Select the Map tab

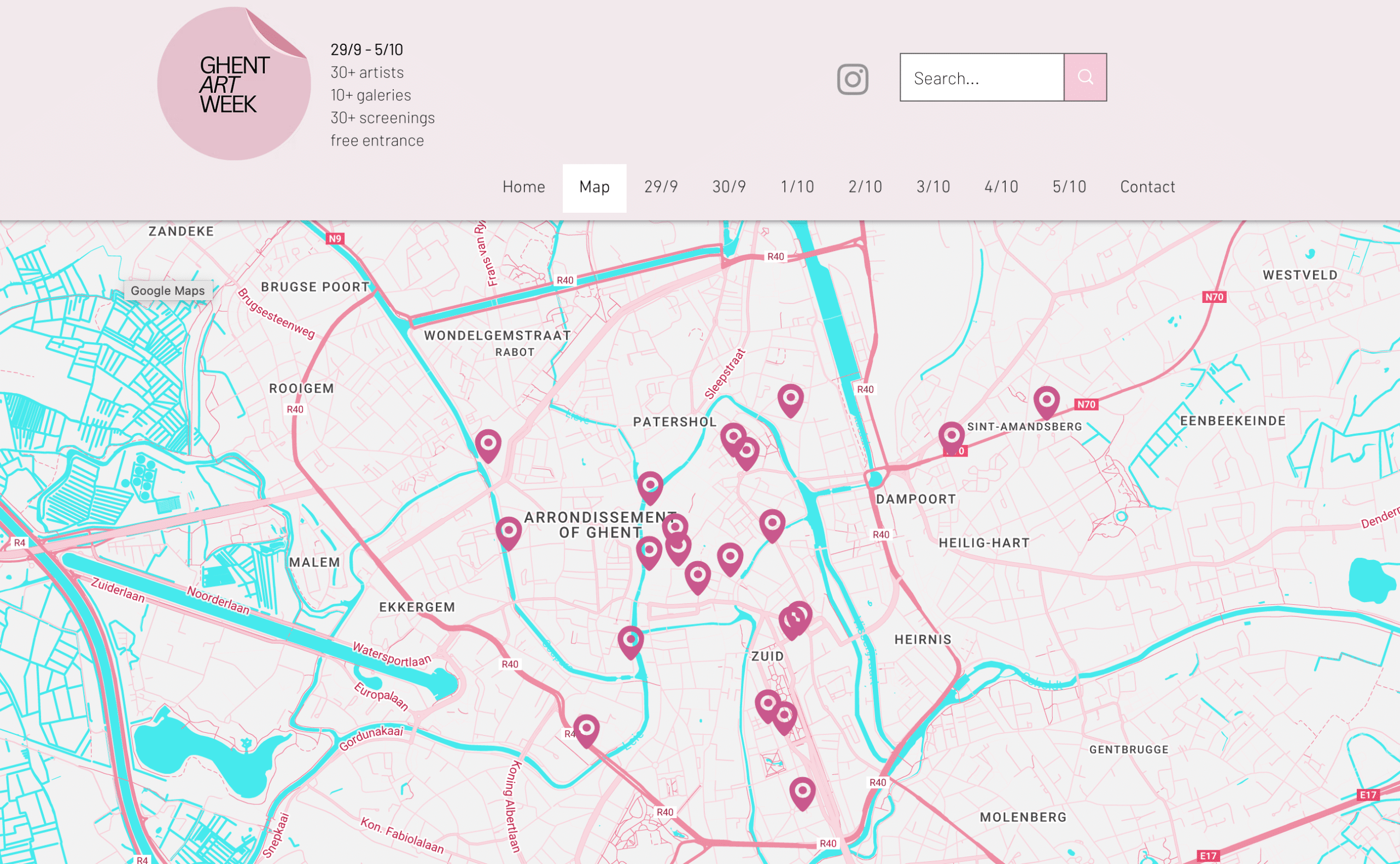pos(594,188)
